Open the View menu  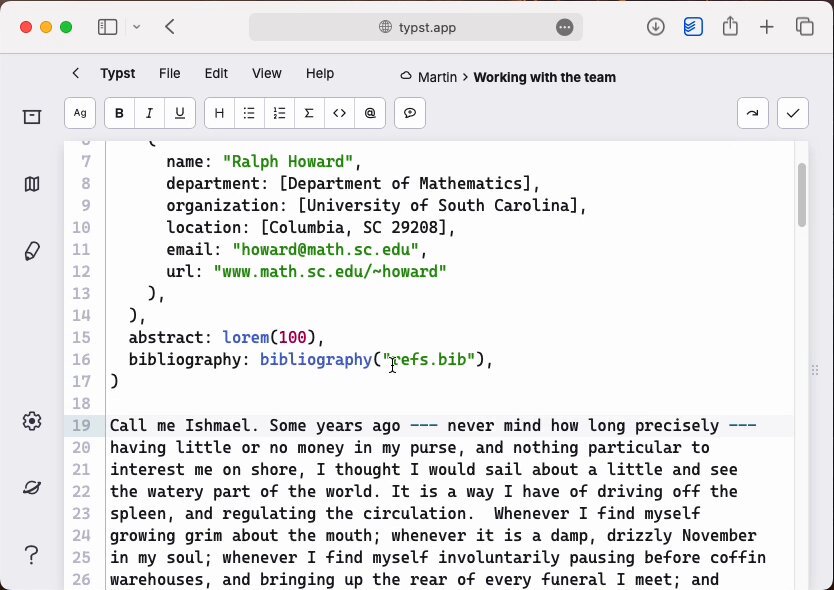(x=266, y=73)
